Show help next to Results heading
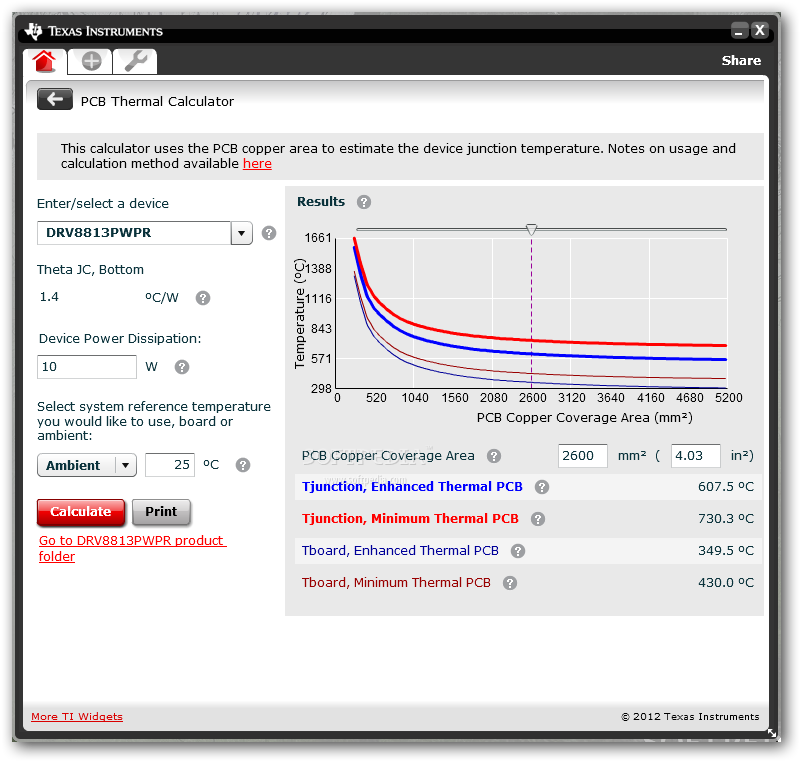801x762 pixels. 364,202
